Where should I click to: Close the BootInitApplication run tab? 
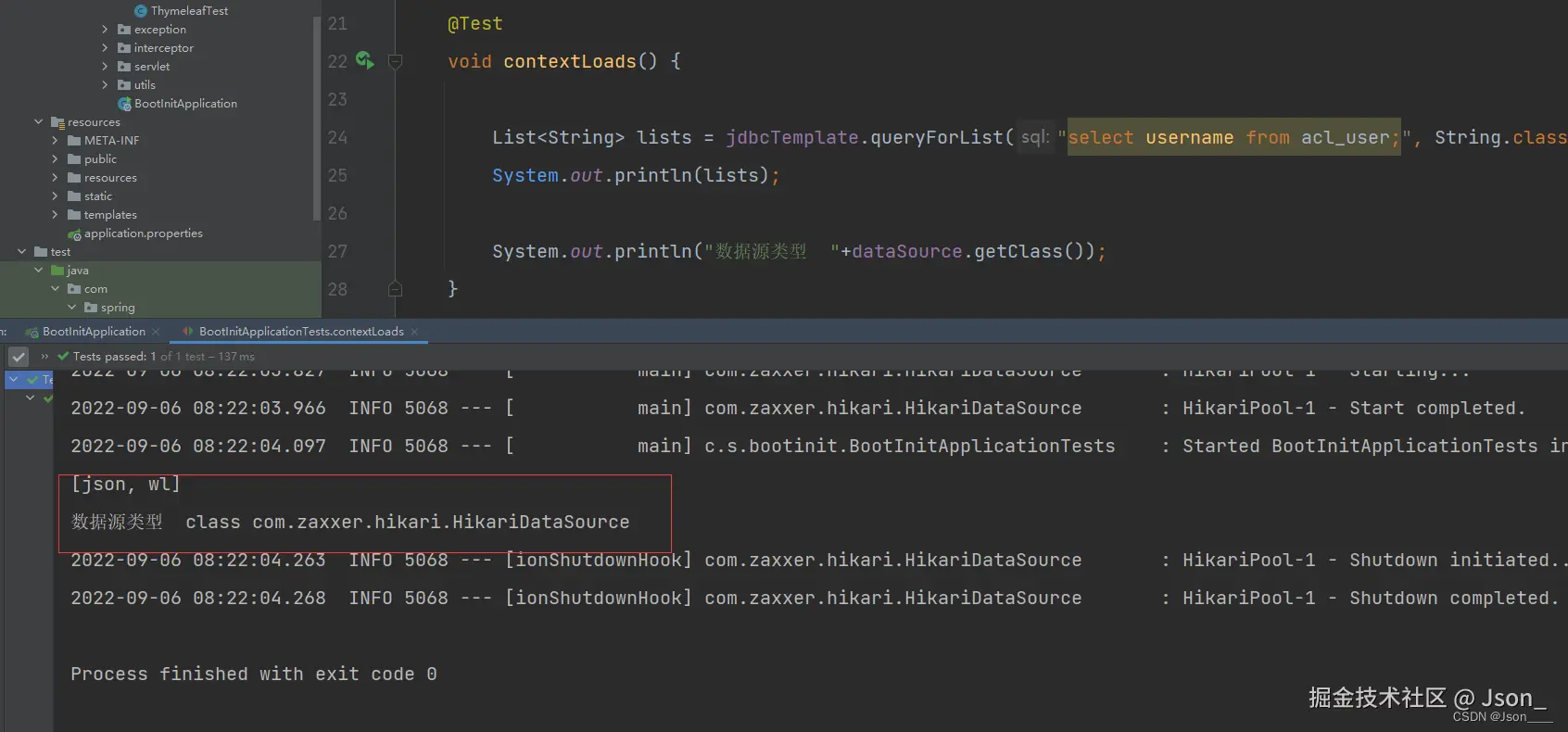[156, 332]
